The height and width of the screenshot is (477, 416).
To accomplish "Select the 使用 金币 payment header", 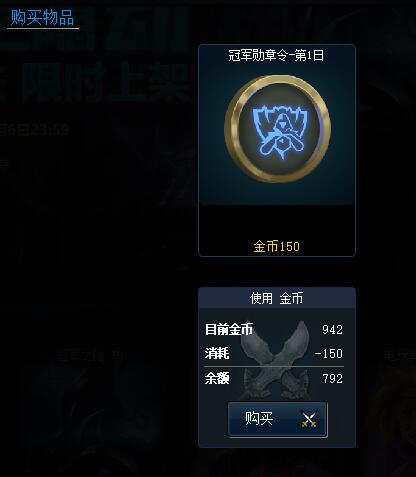I will click(277, 298).
